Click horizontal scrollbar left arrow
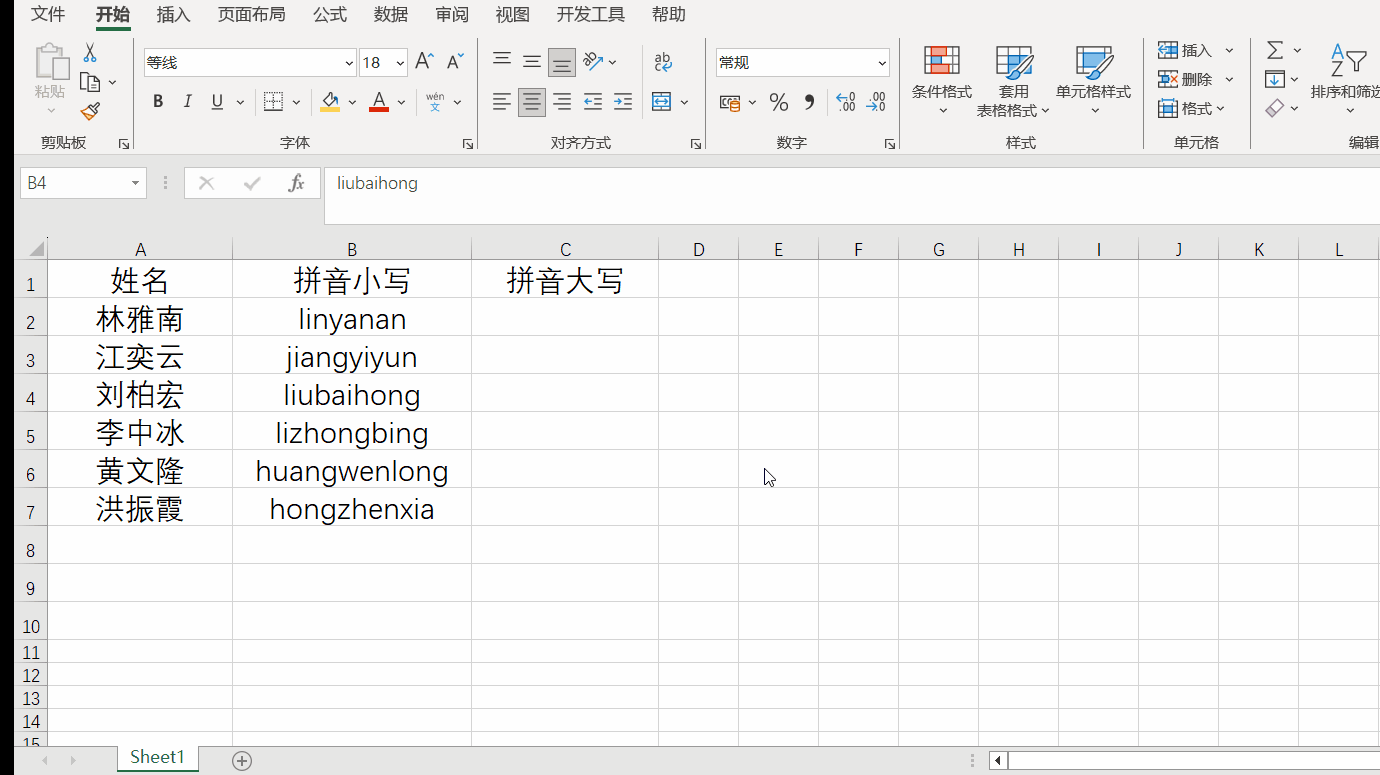 coord(998,761)
